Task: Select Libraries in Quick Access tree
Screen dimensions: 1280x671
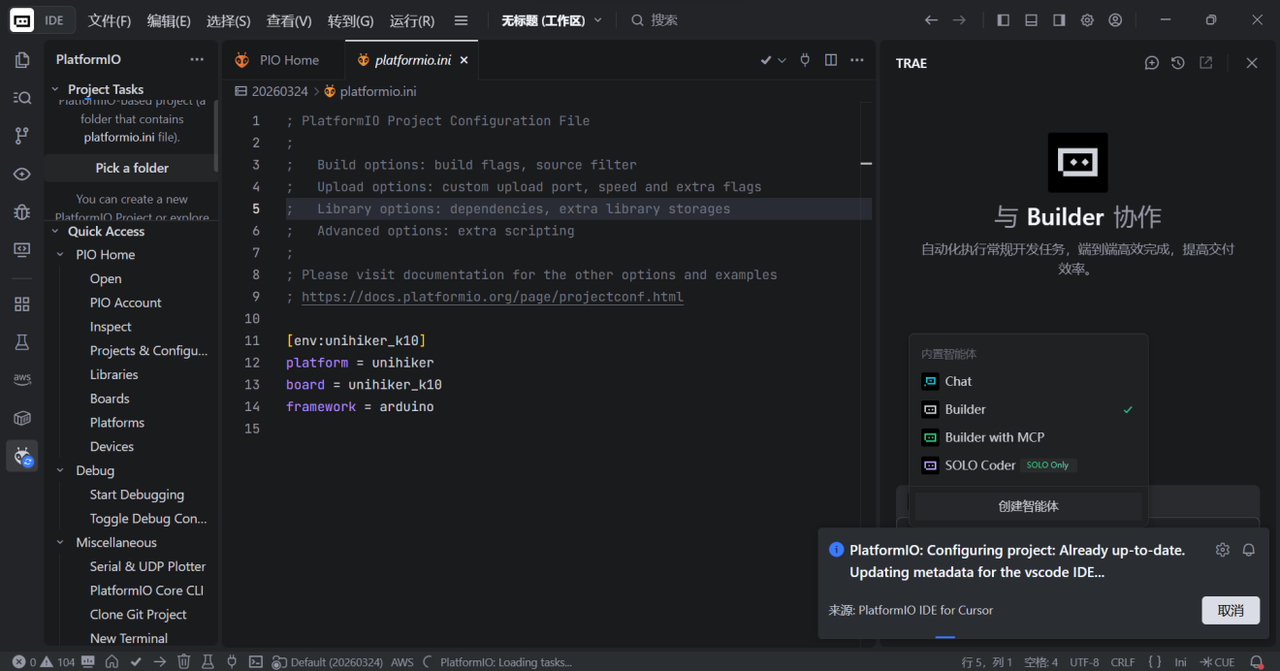Action: [x=114, y=375]
